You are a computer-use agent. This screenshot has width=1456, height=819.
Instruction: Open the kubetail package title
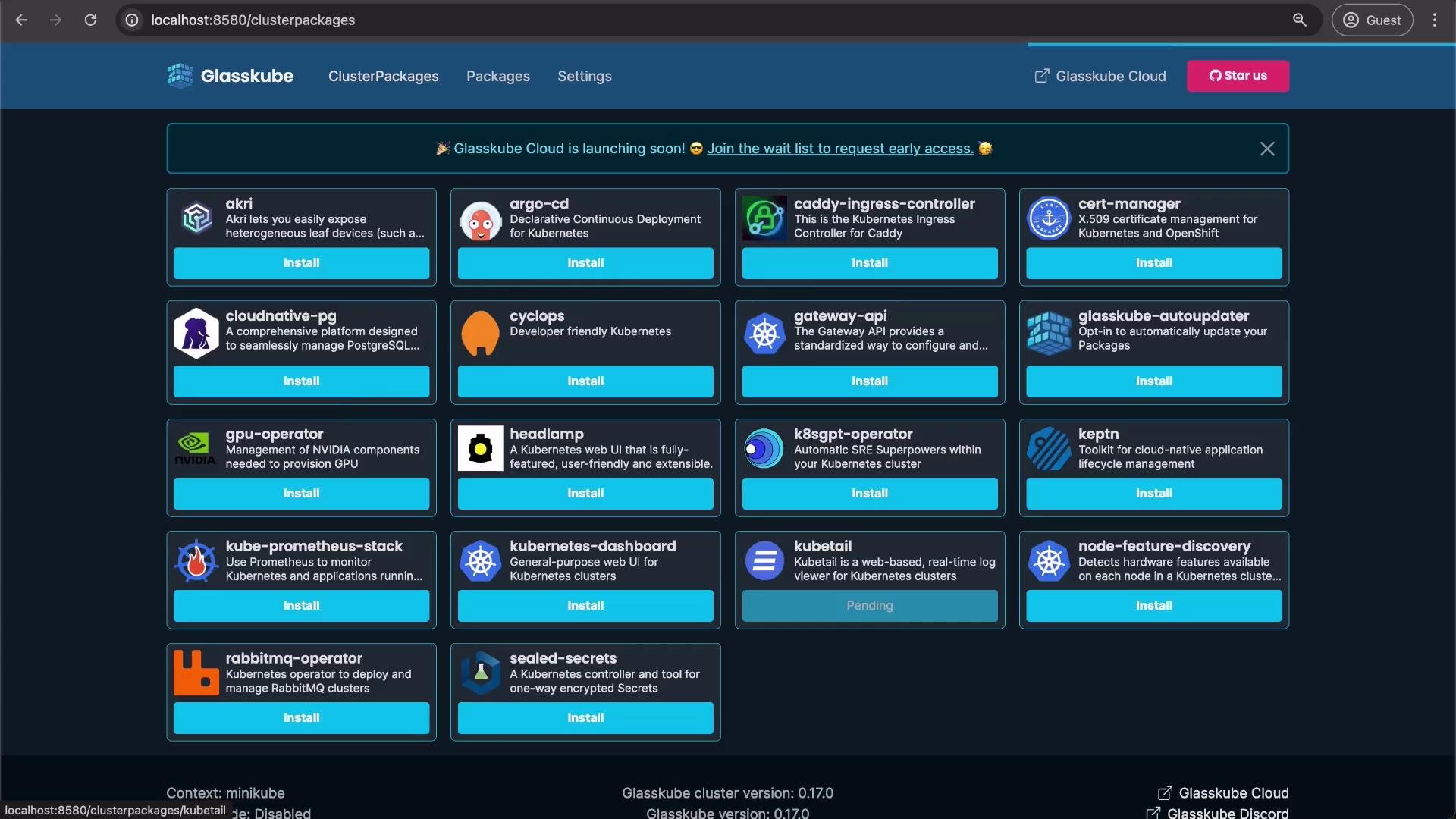coord(823,546)
